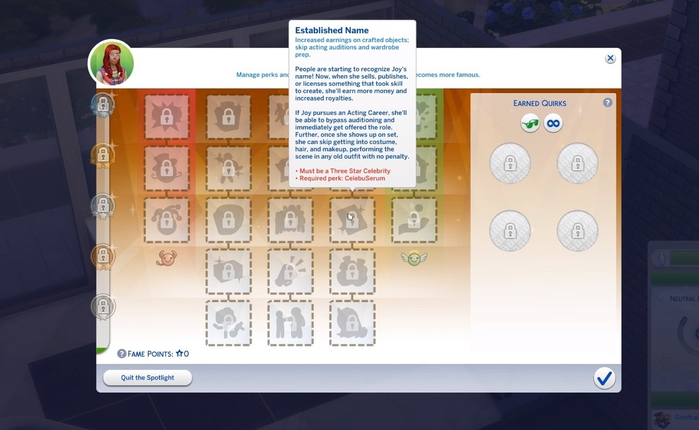Viewport: 699px width, 430px height.
Task: Select the locked giving-hand perk in green column
Action: pyautogui.click(x=414, y=220)
